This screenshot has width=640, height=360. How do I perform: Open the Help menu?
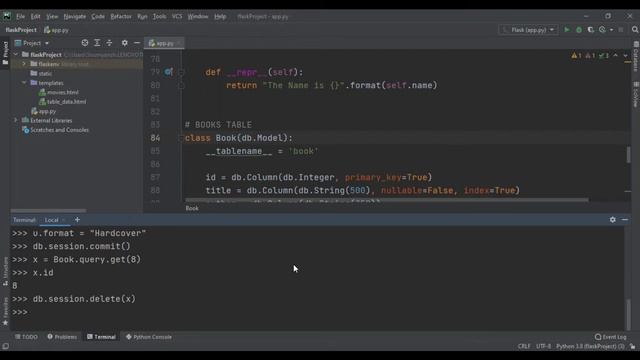(220, 17)
